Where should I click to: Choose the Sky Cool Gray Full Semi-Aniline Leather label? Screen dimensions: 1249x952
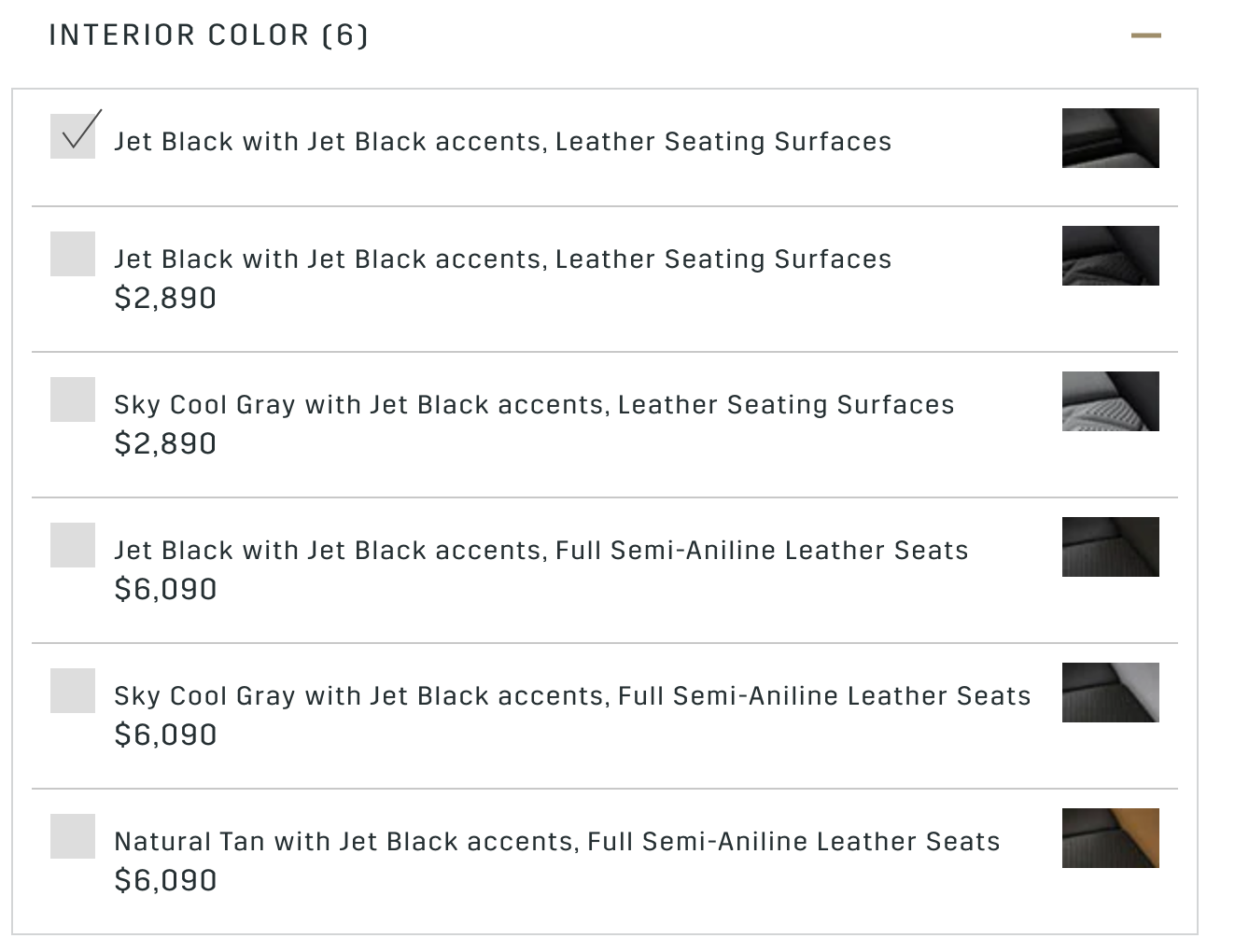(x=572, y=696)
